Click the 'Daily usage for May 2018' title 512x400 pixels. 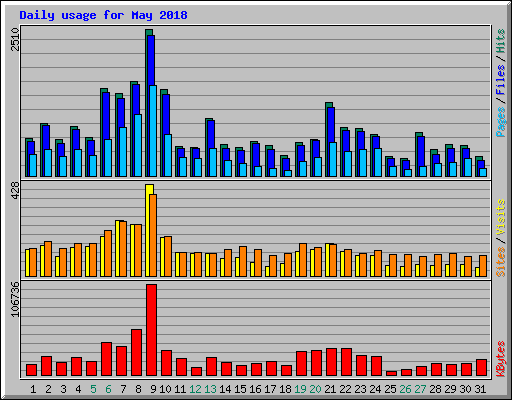coord(103,15)
